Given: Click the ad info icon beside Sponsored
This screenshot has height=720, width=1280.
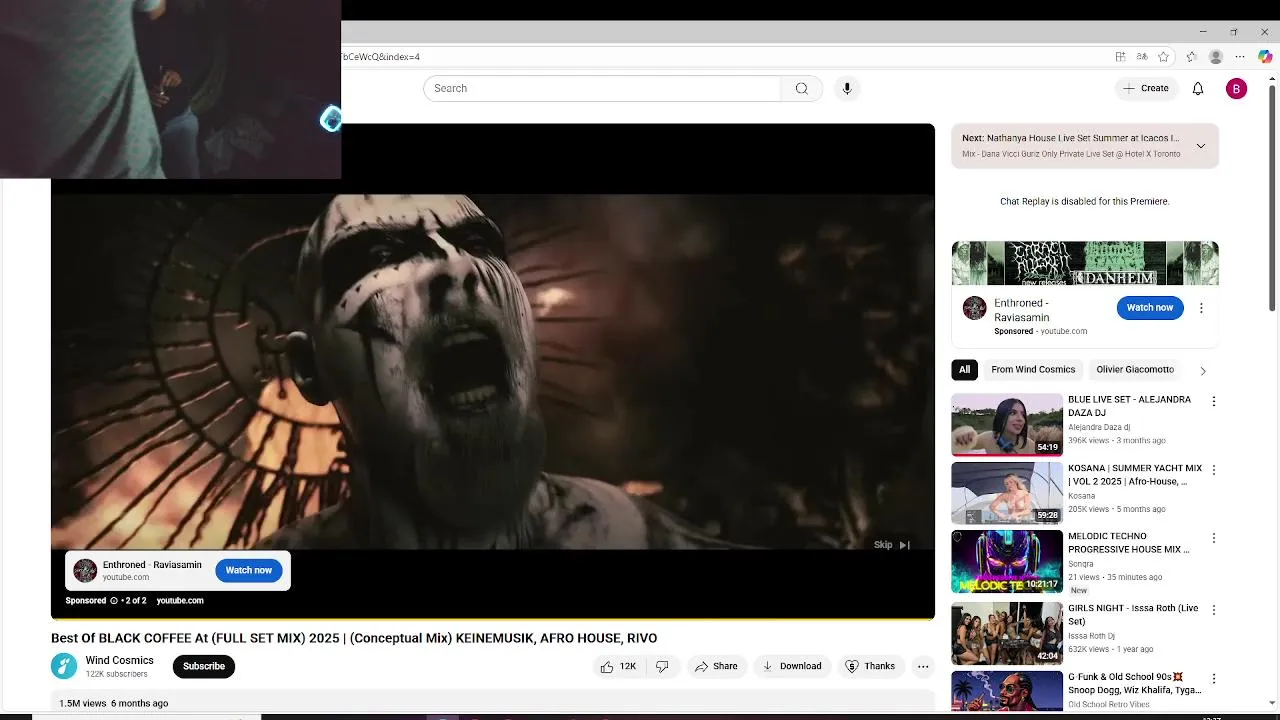Looking at the screenshot, I should pos(113,601).
